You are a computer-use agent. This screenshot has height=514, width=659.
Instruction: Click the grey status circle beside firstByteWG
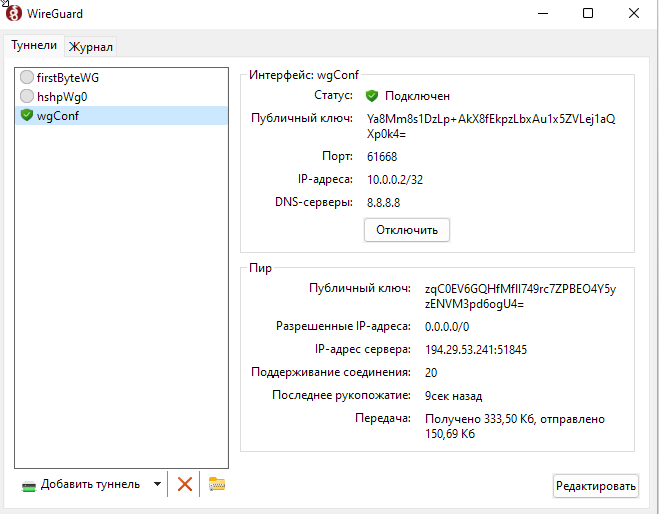26,77
